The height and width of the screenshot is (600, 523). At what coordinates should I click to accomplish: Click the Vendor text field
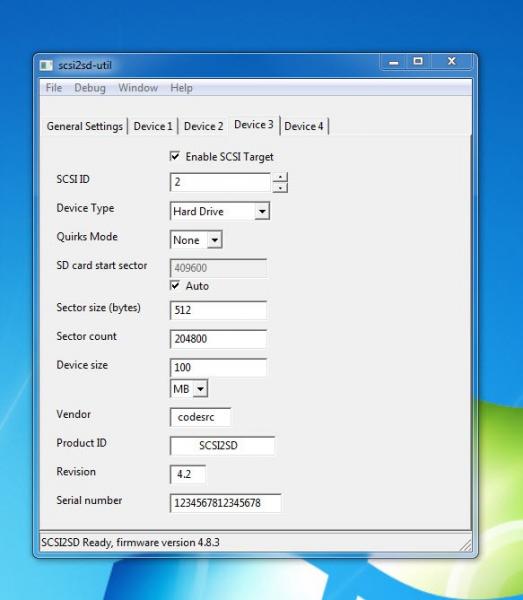(200, 417)
